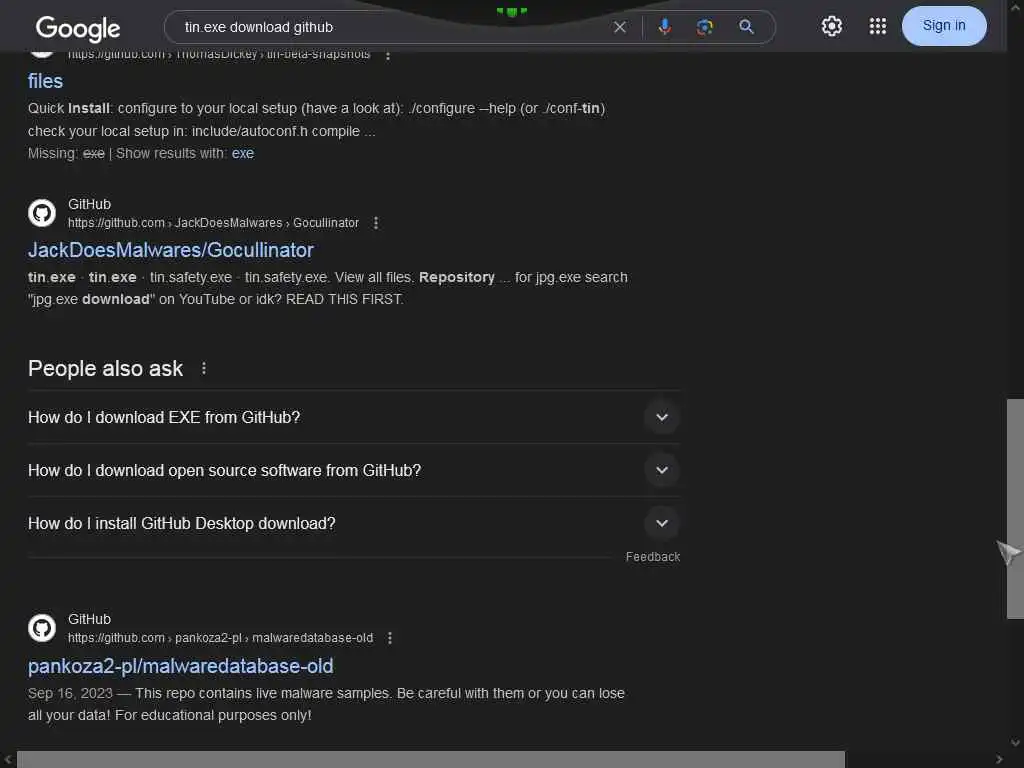This screenshot has width=1024, height=768.
Task: Expand 'How do I download open source software' question
Action: pyautogui.click(x=353, y=470)
